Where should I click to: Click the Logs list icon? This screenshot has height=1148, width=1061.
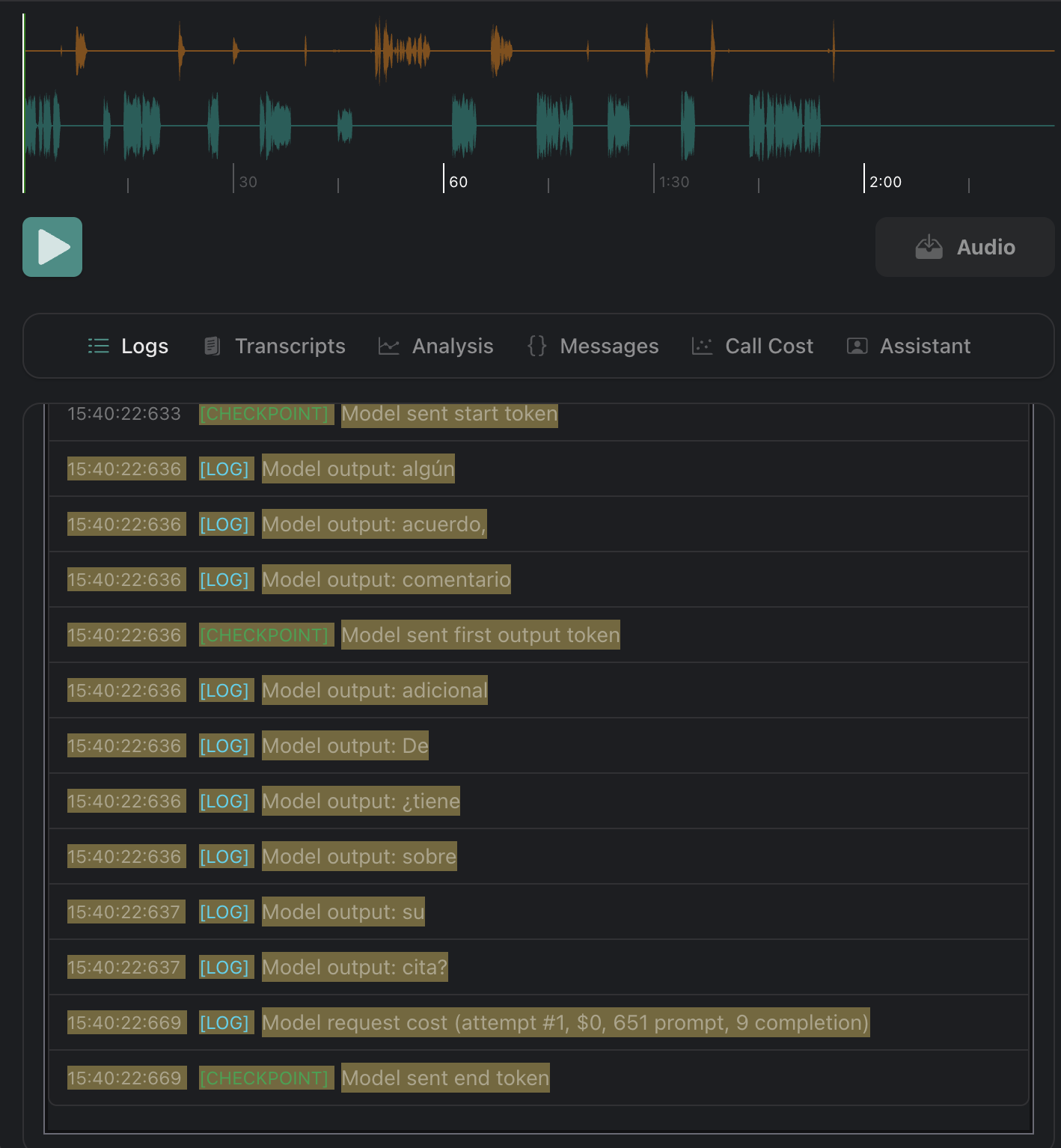click(x=98, y=346)
